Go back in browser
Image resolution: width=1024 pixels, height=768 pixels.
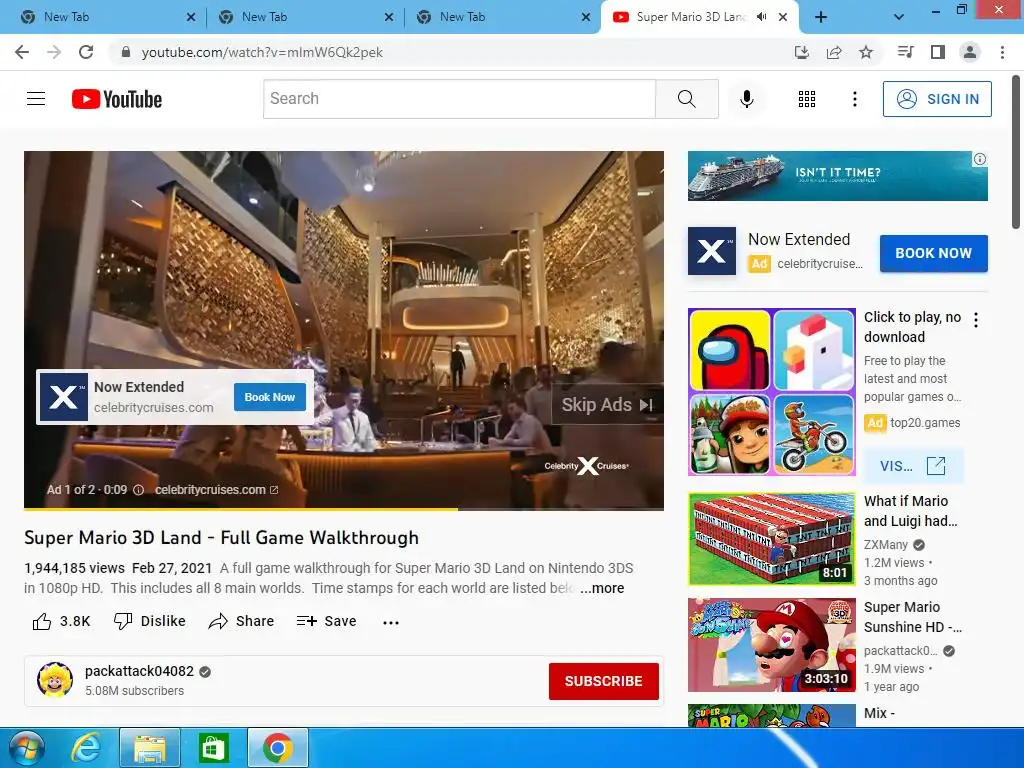coord(22,52)
